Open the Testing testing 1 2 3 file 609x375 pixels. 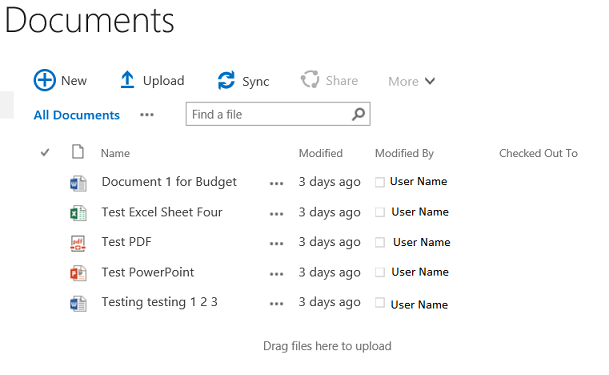(x=160, y=302)
